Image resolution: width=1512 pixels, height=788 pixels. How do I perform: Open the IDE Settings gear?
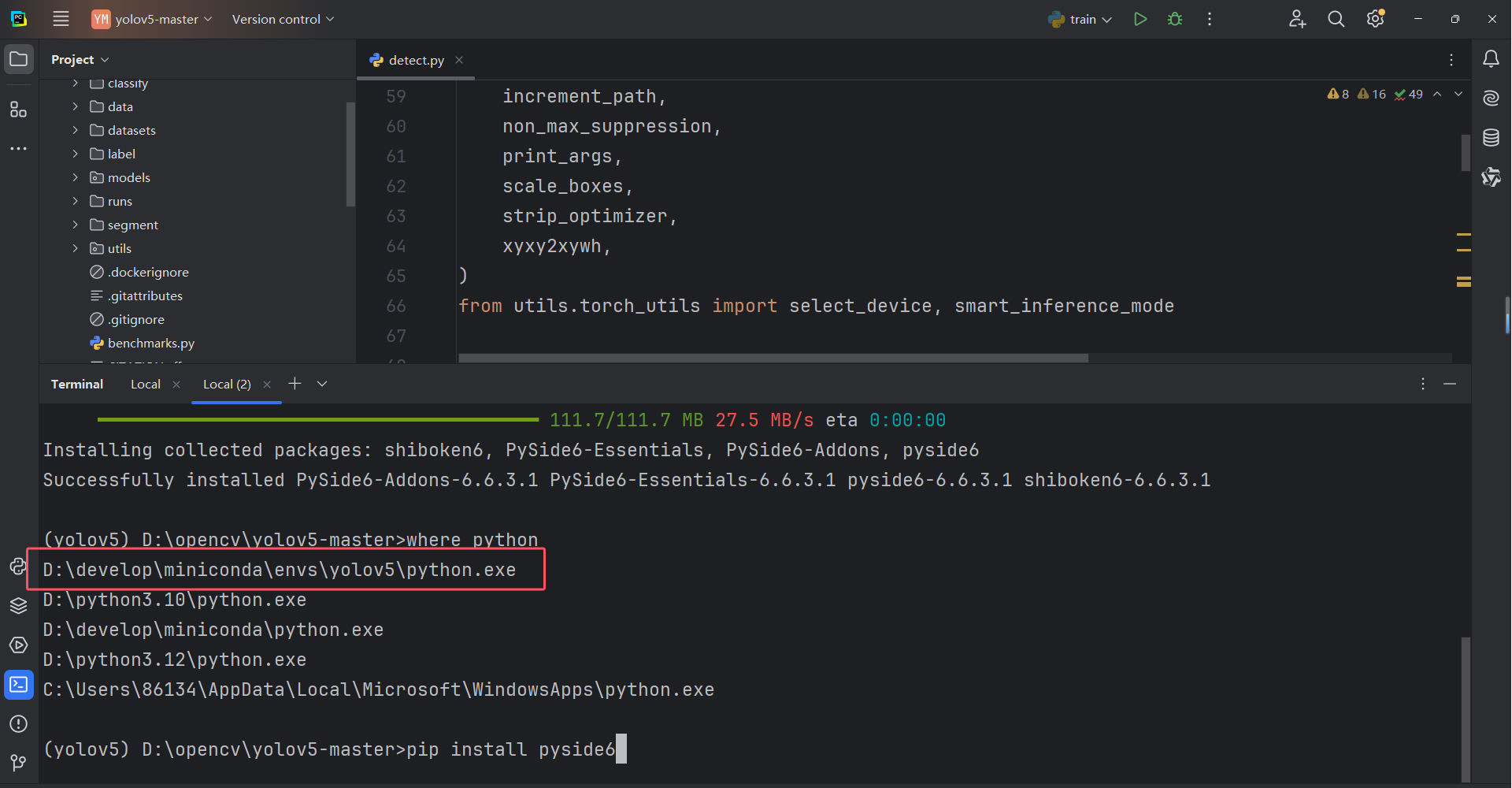point(1376,18)
